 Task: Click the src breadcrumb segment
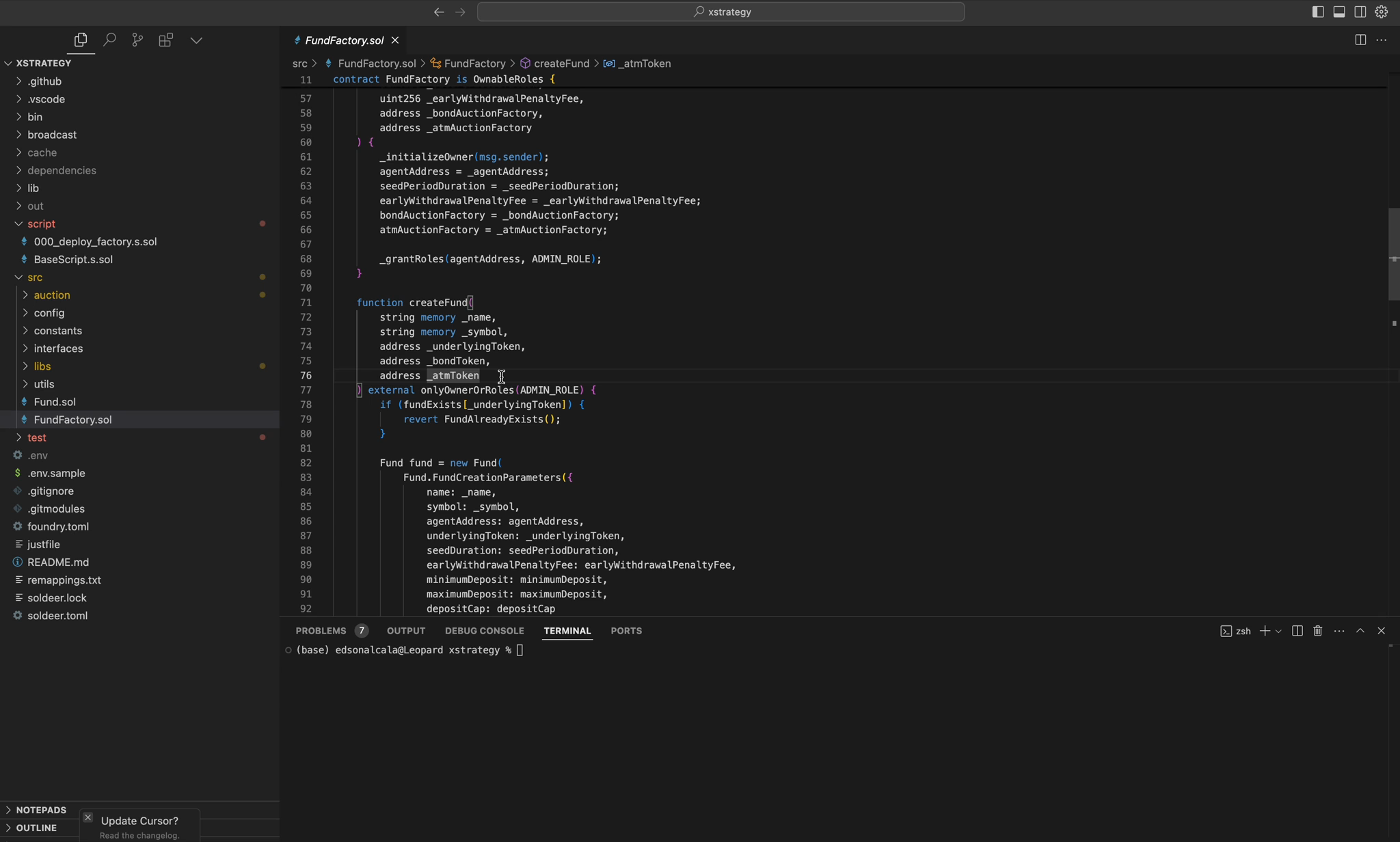pos(299,64)
